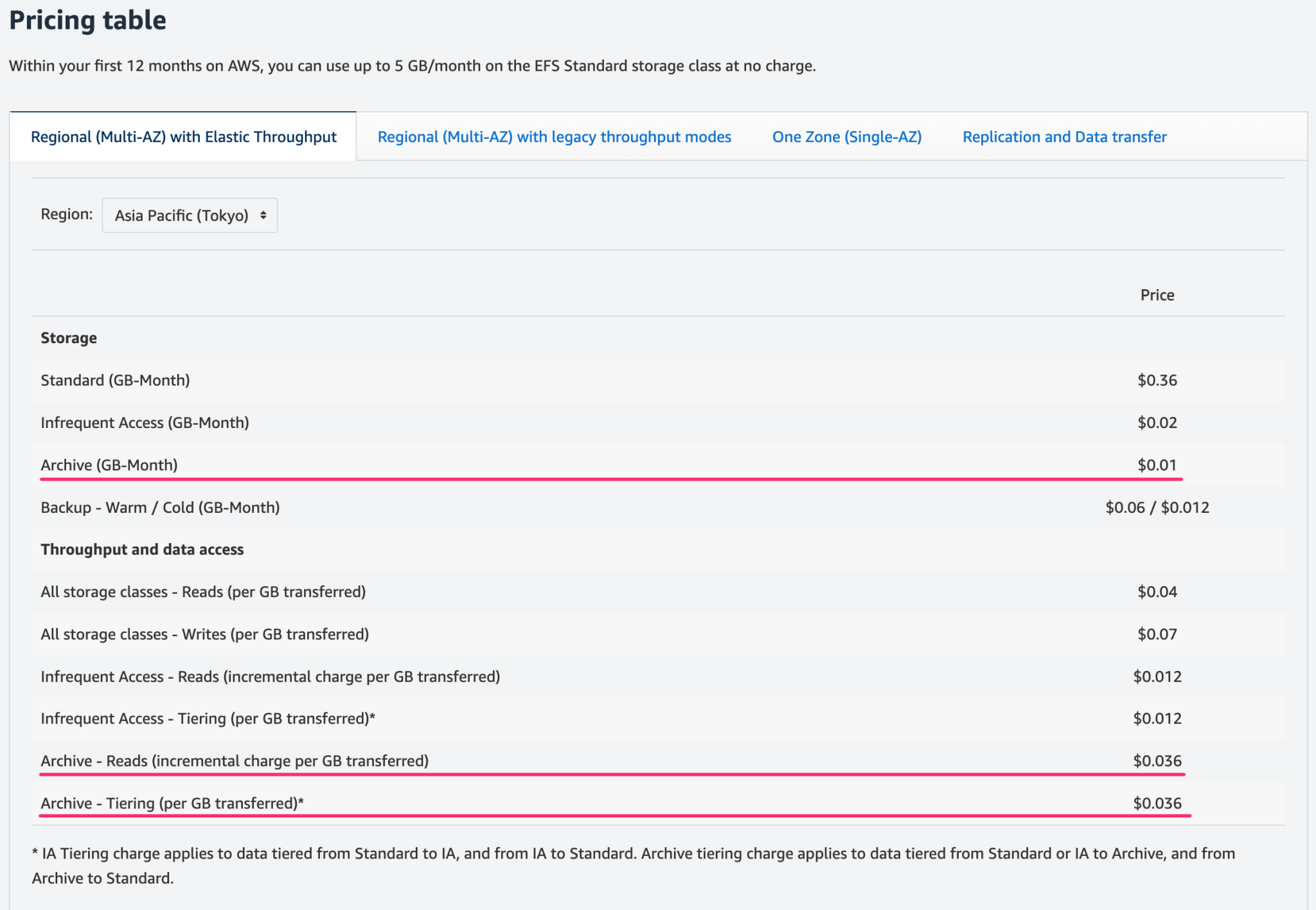Screen dimensions: 1316x910
Task: Click the Price column header
Action: coord(1157,294)
